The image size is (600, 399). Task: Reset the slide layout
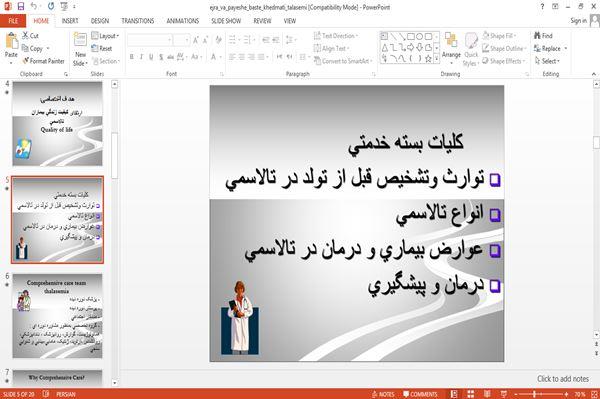pos(102,49)
